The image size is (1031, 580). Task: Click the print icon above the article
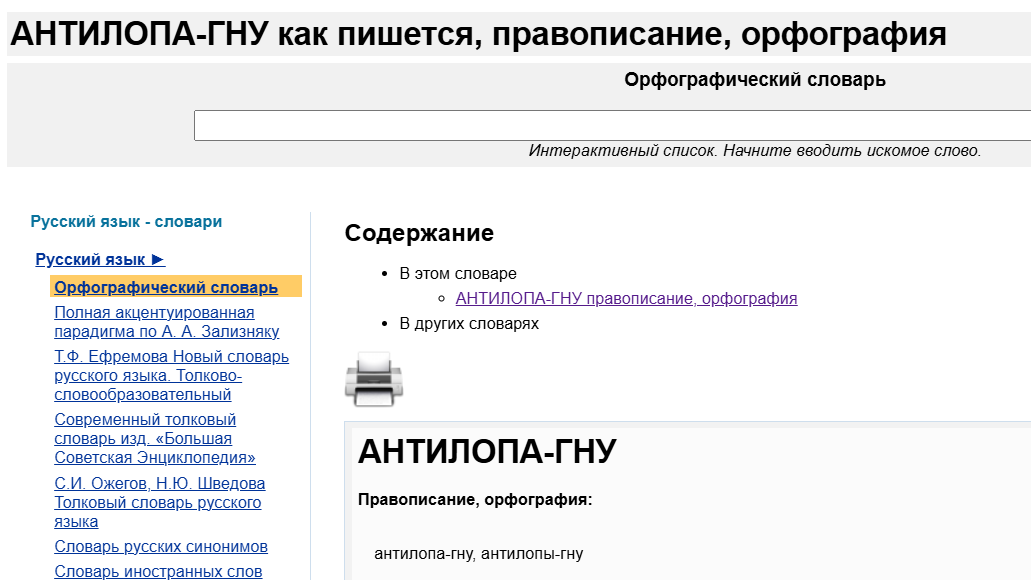click(374, 380)
